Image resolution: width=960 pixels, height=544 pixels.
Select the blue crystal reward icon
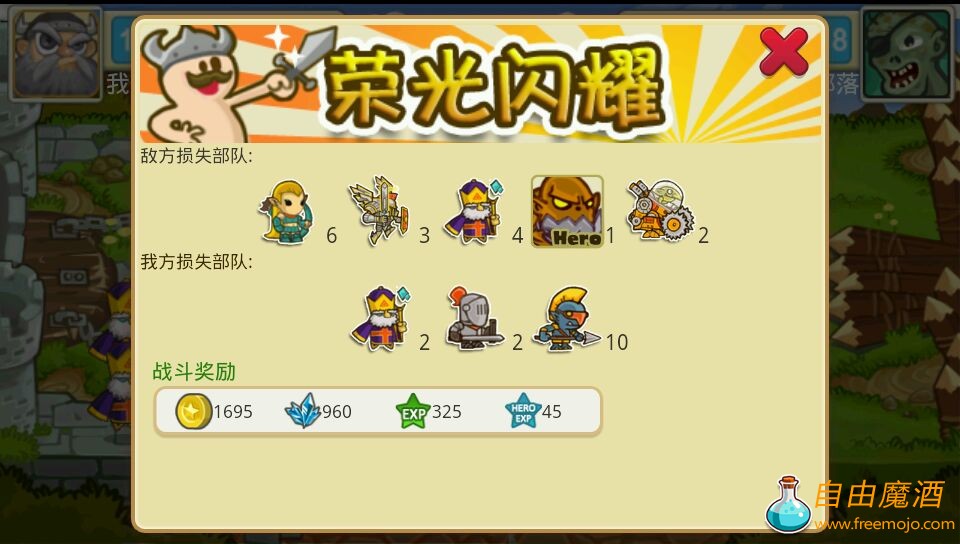pos(303,411)
